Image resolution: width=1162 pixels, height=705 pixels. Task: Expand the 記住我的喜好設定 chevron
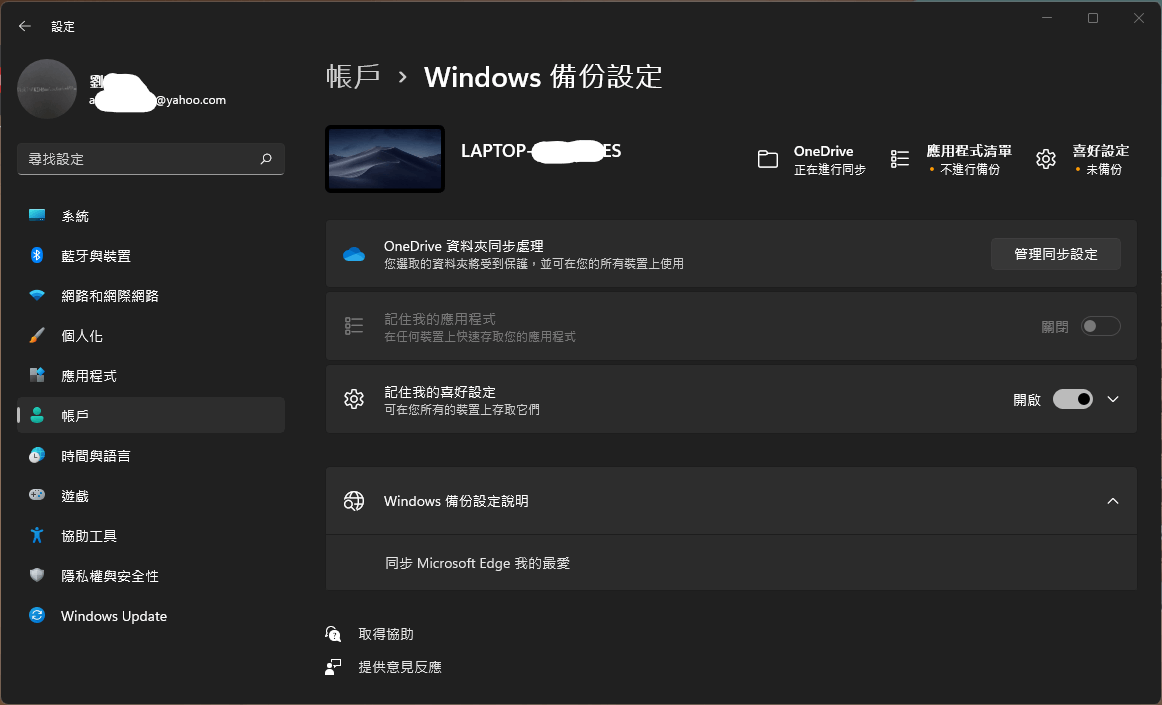[x=1113, y=399]
